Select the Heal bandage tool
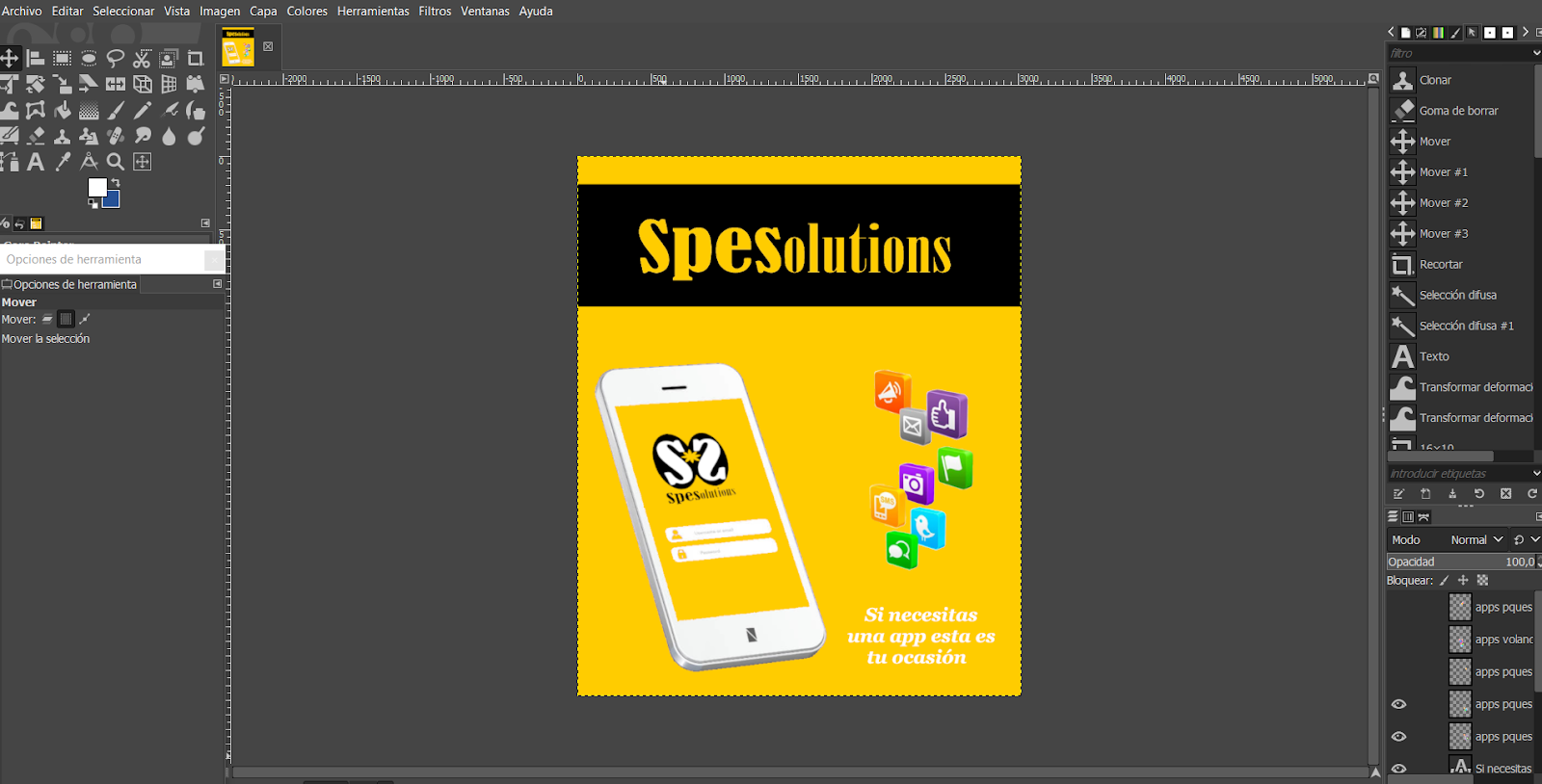The height and width of the screenshot is (784, 1542). tap(116, 136)
